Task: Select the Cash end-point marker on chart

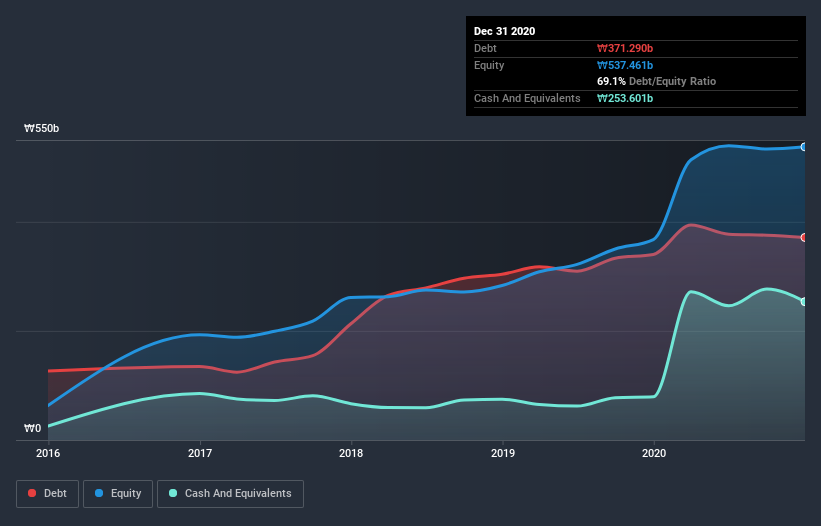Action: click(804, 301)
